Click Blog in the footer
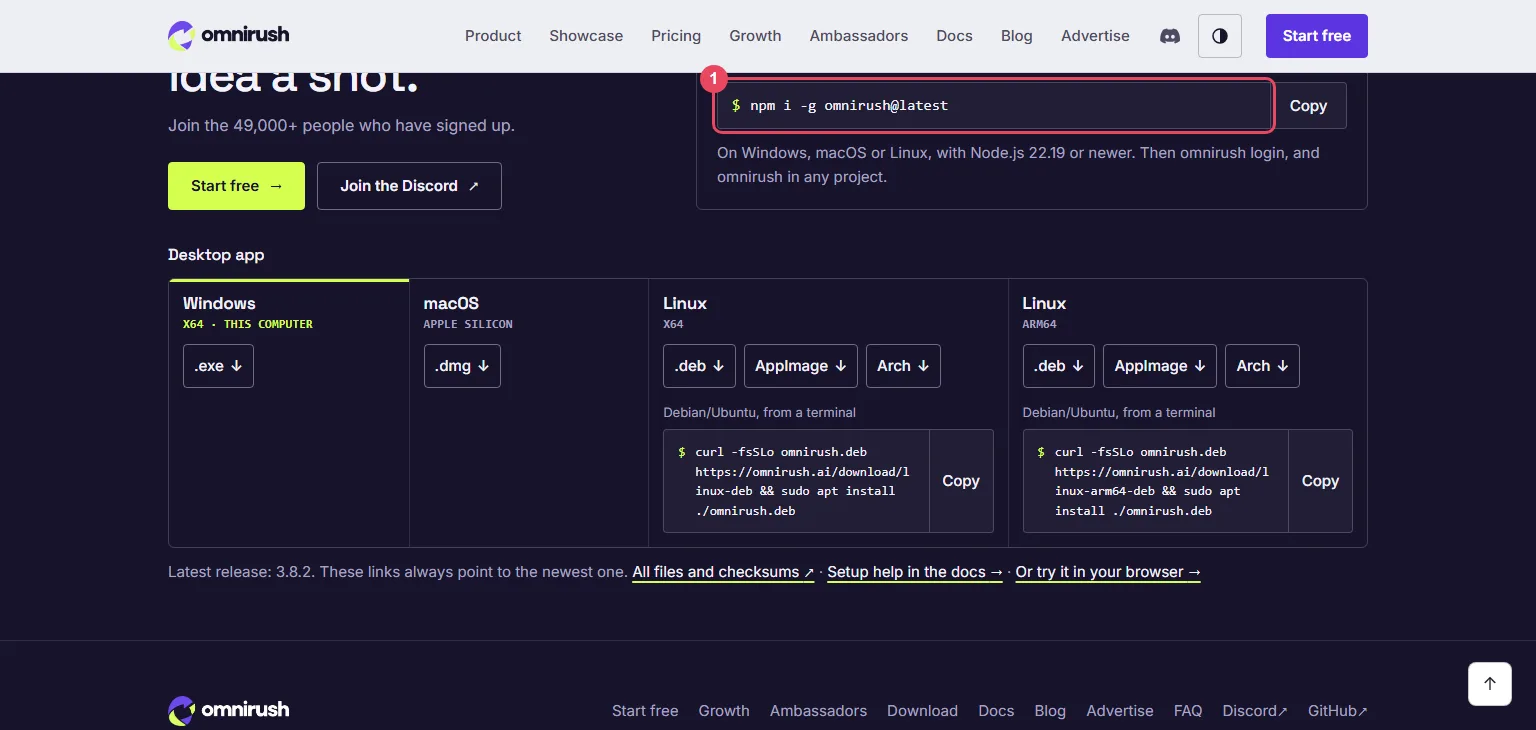This screenshot has width=1536, height=730. tap(1050, 711)
